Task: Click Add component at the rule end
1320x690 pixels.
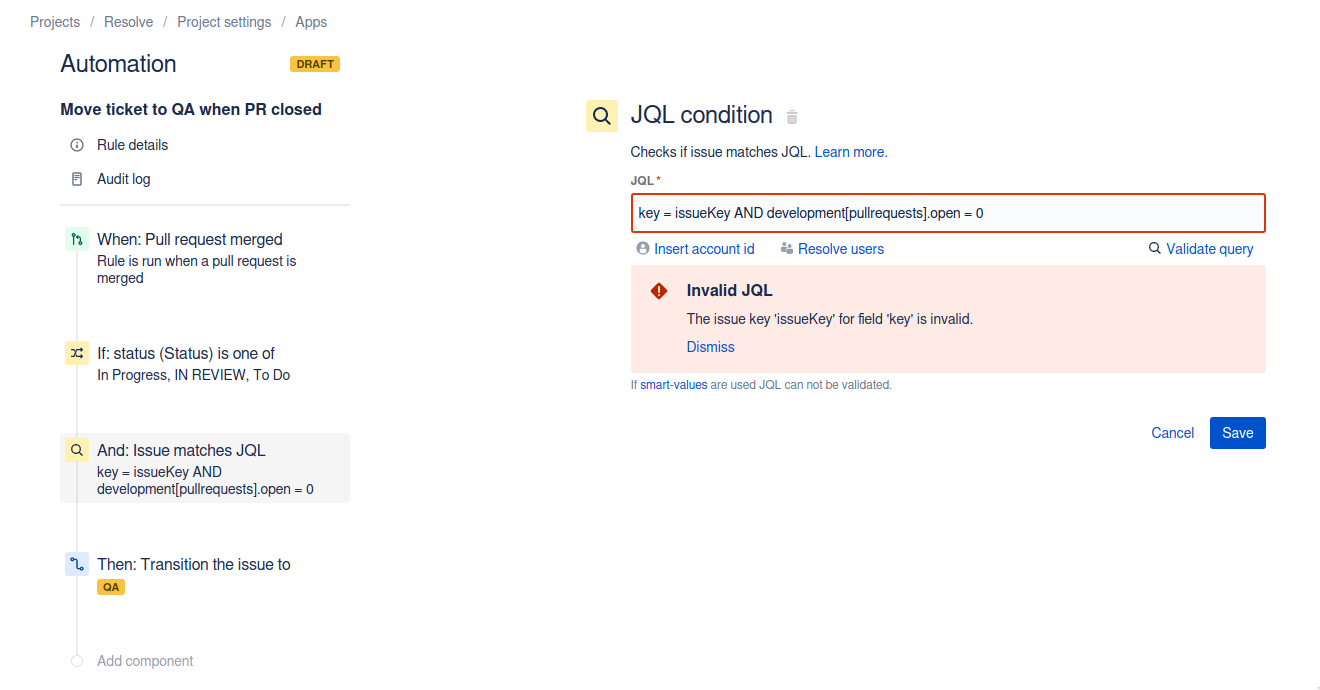Action: click(x=145, y=661)
